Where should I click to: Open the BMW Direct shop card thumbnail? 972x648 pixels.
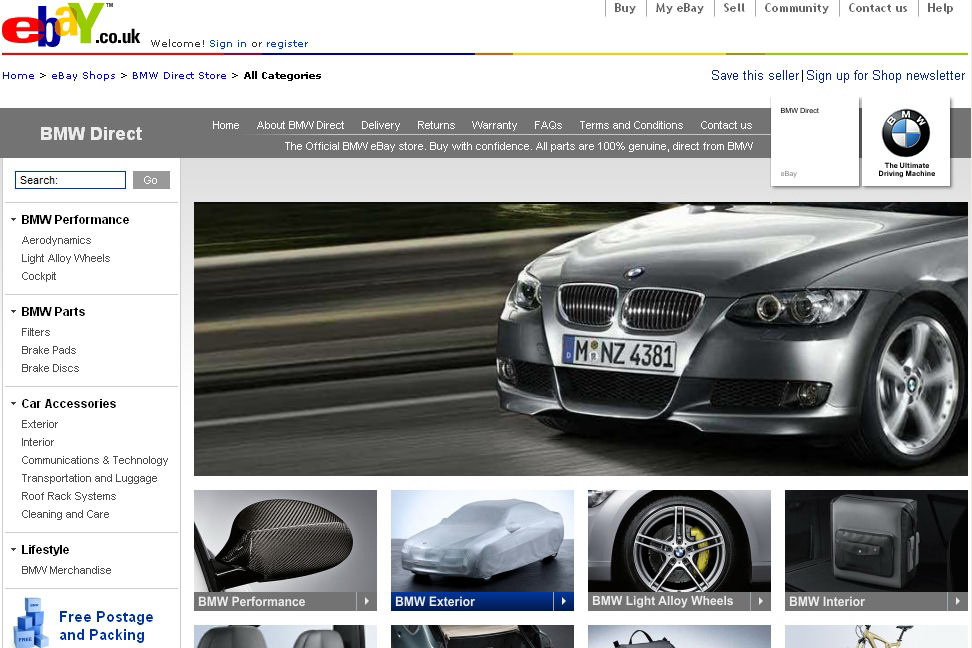(x=814, y=141)
